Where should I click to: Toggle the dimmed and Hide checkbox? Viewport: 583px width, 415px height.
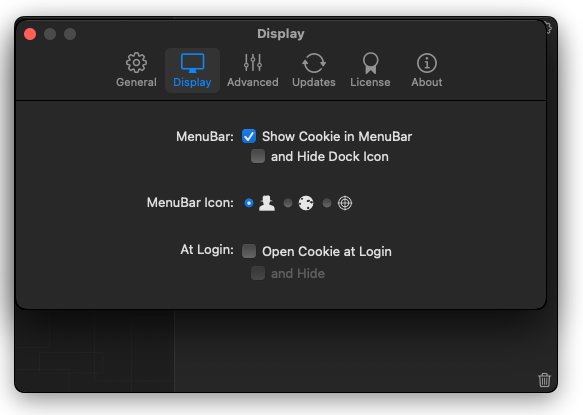(258, 273)
